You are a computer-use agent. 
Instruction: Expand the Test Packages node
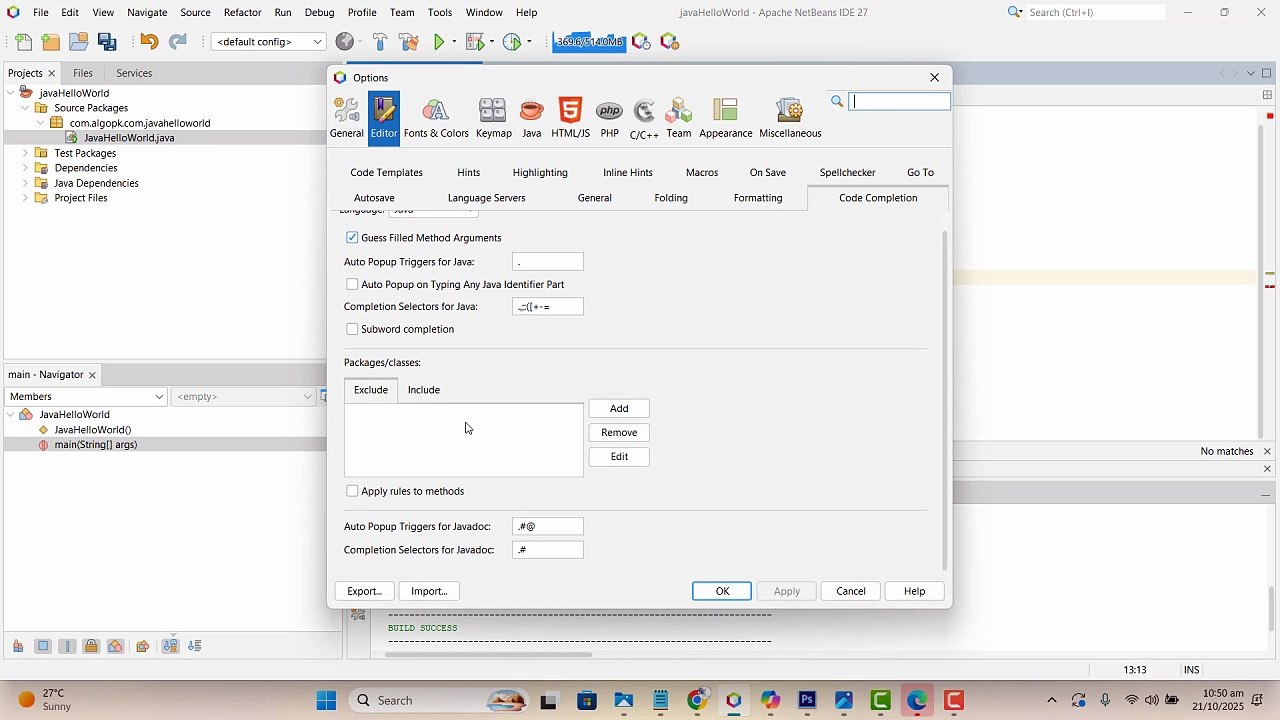tap(26, 153)
